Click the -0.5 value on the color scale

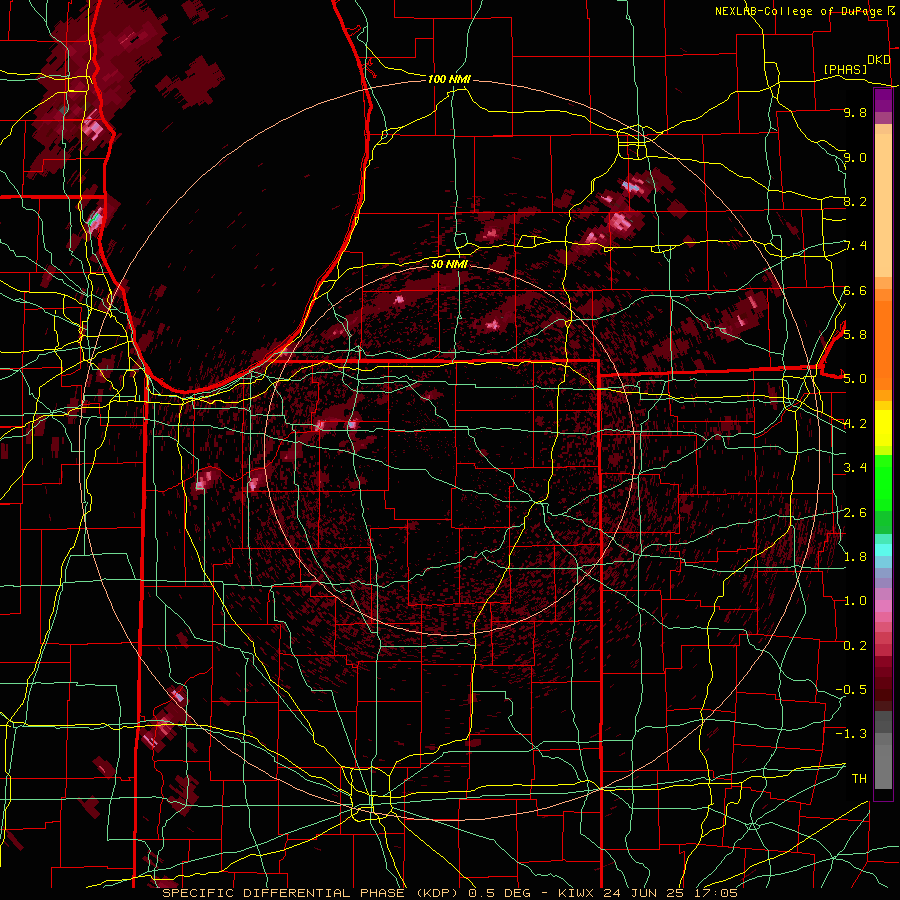tap(851, 689)
